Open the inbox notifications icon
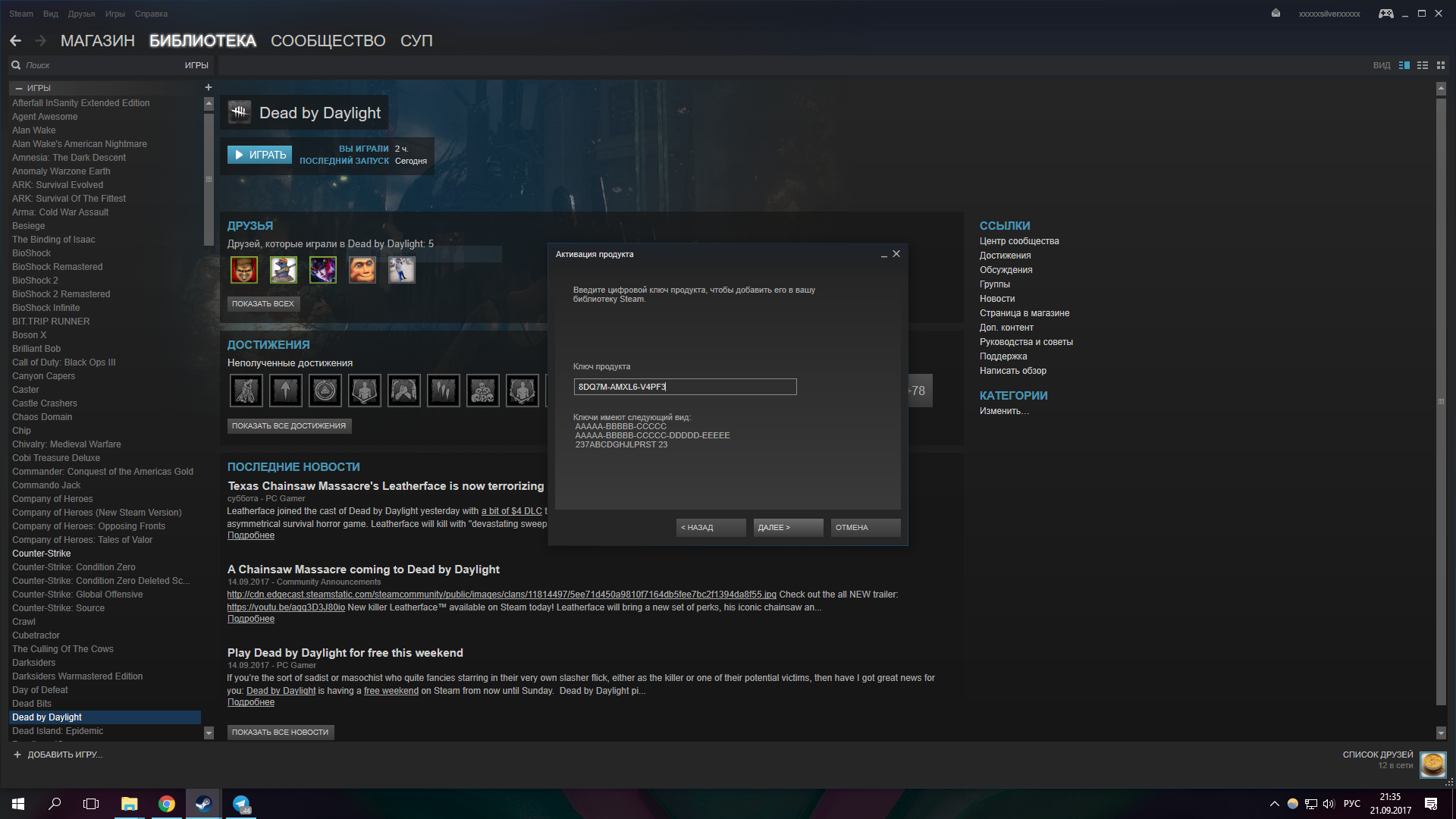Viewport: 1456px width, 819px height. pos(1276,13)
